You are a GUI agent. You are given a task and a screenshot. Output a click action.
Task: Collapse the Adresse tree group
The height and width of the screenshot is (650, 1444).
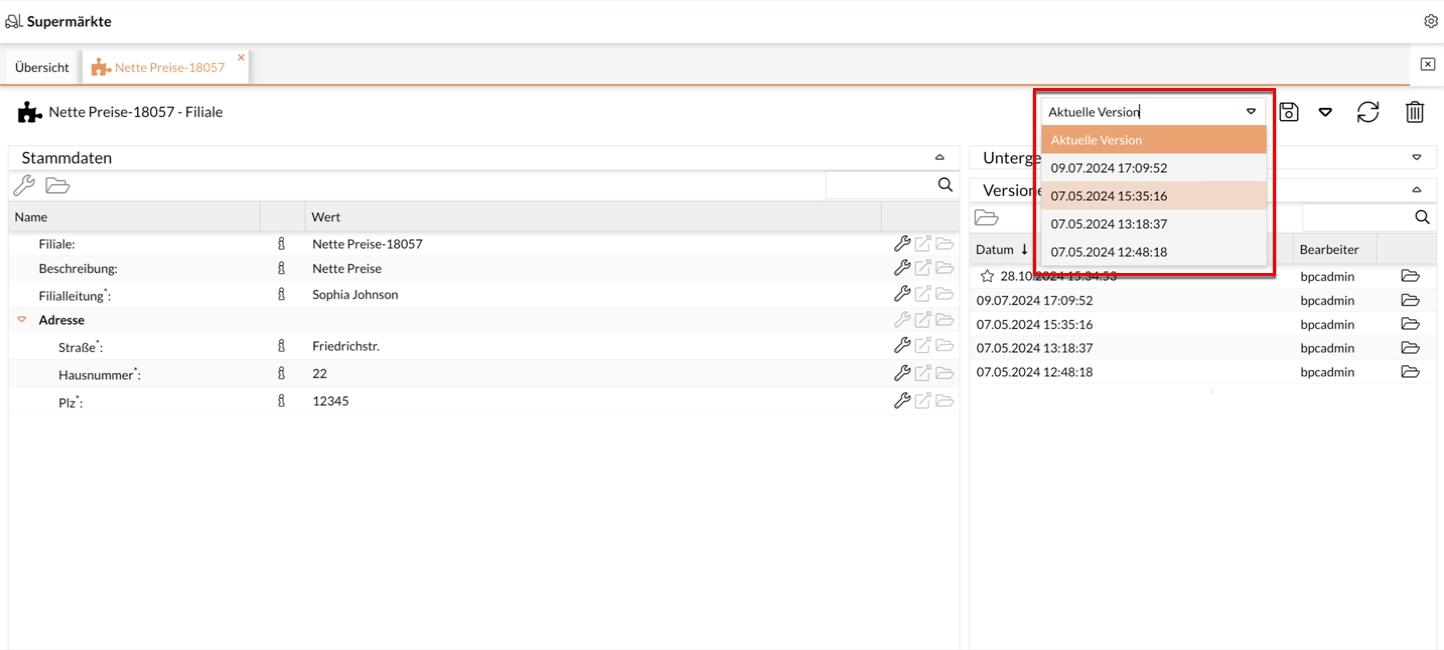[x=22, y=320]
